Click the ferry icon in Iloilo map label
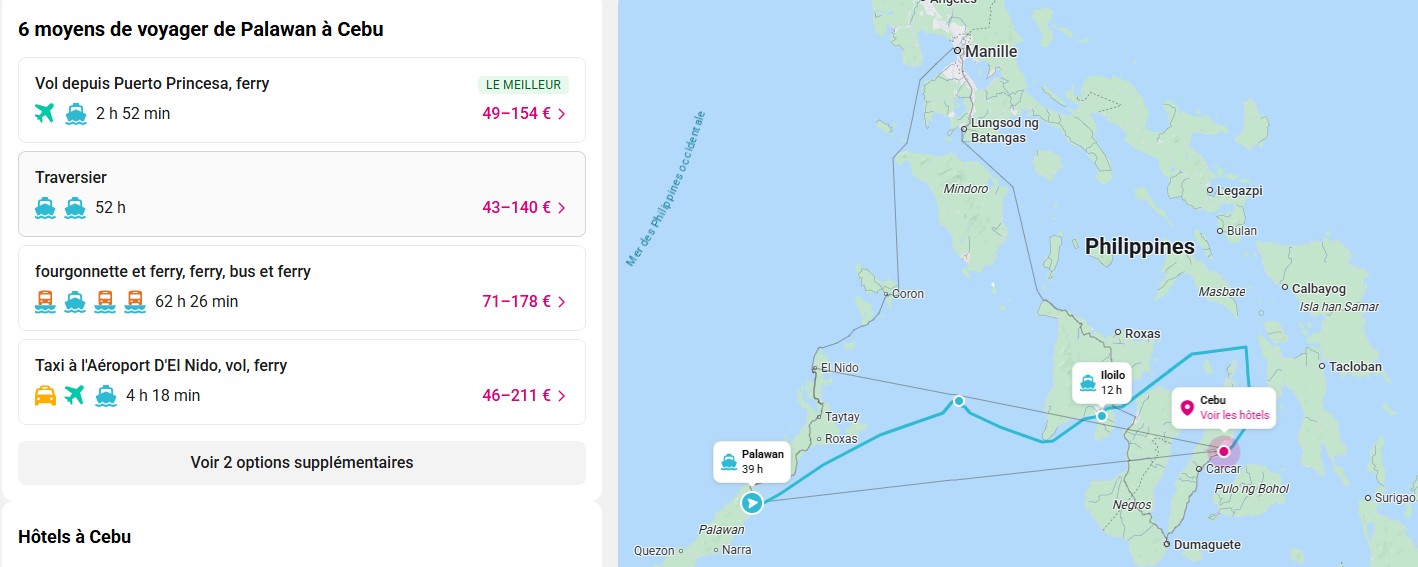1418x567 pixels. pyautogui.click(x=1087, y=382)
